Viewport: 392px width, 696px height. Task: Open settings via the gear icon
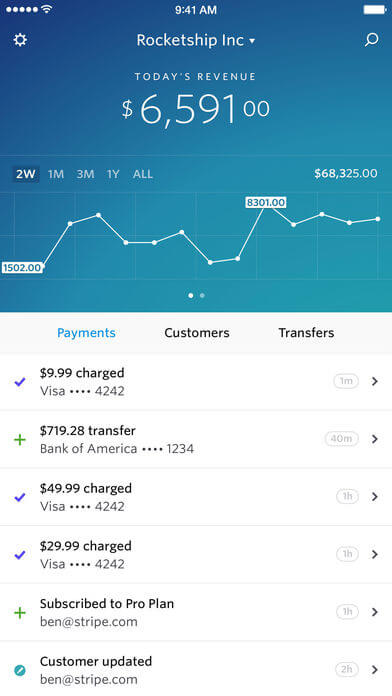click(20, 40)
